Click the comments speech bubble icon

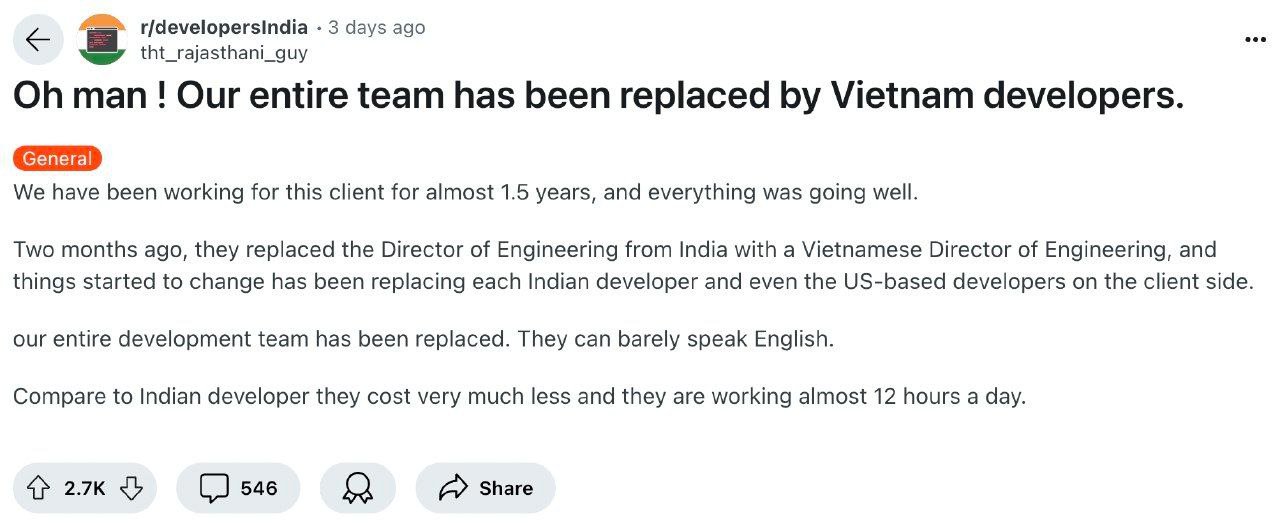[x=214, y=488]
